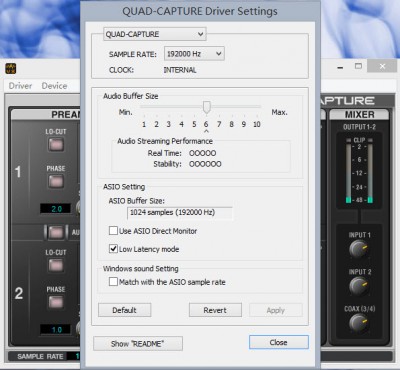The image size is (400, 370).
Task: Click the Real Time performance indicator
Action: click(x=203, y=153)
